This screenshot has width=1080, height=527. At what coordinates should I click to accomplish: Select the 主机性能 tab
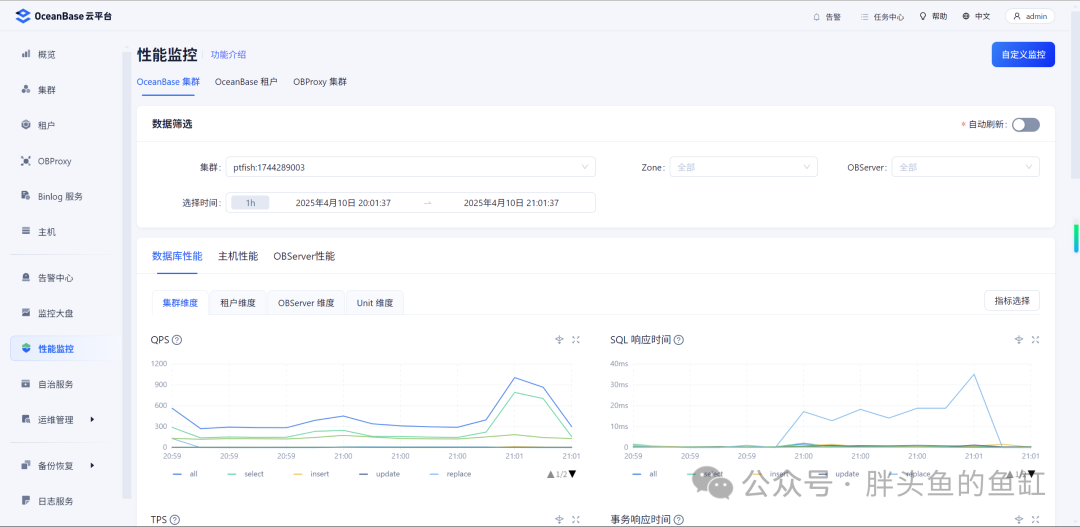coord(238,256)
